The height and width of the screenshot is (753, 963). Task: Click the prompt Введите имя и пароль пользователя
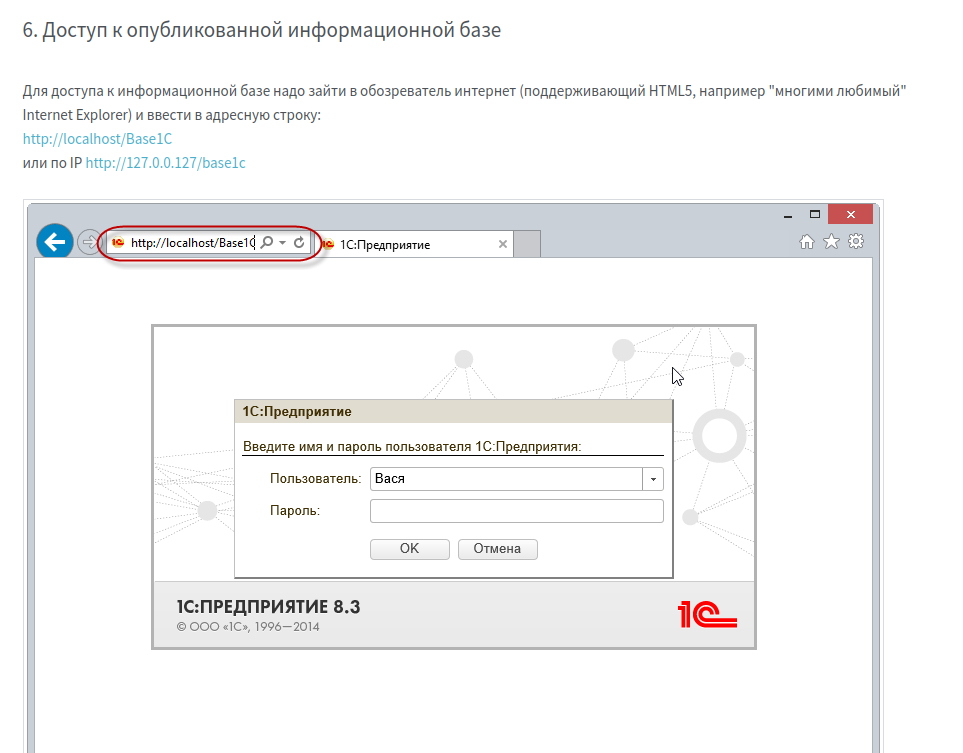[x=412, y=447]
